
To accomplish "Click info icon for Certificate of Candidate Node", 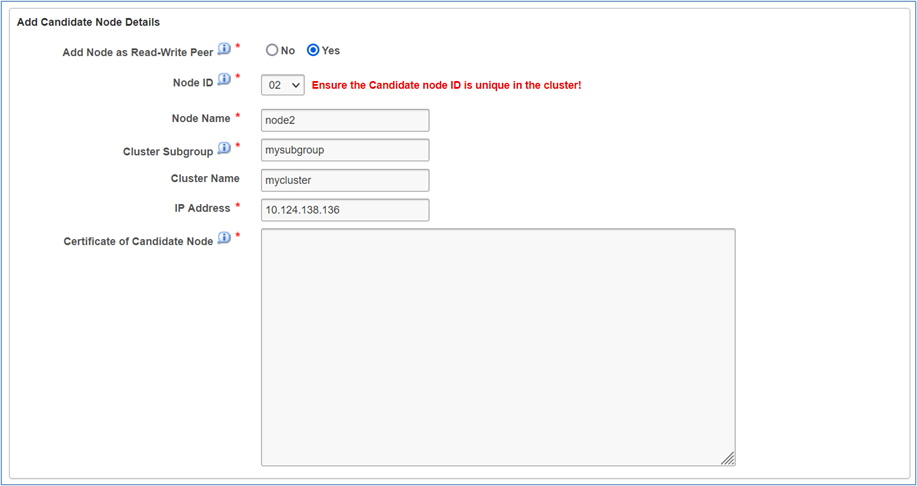I will (224, 239).
